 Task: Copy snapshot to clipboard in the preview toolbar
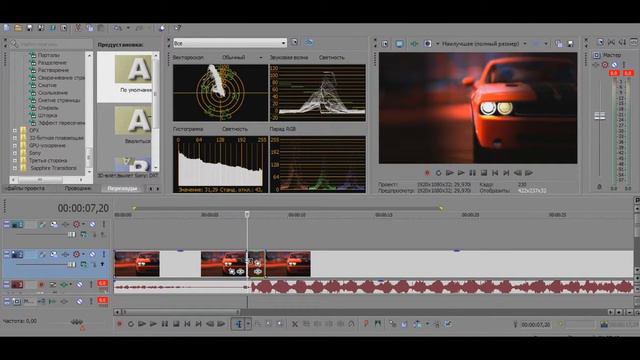[x=559, y=44]
